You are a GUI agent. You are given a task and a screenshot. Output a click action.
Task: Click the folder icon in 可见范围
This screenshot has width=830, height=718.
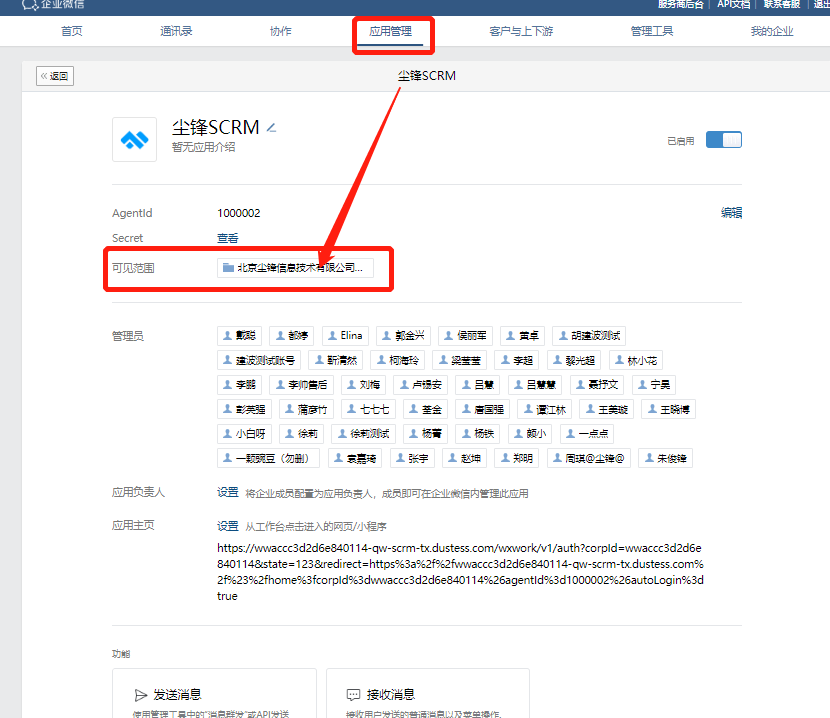pos(228,268)
